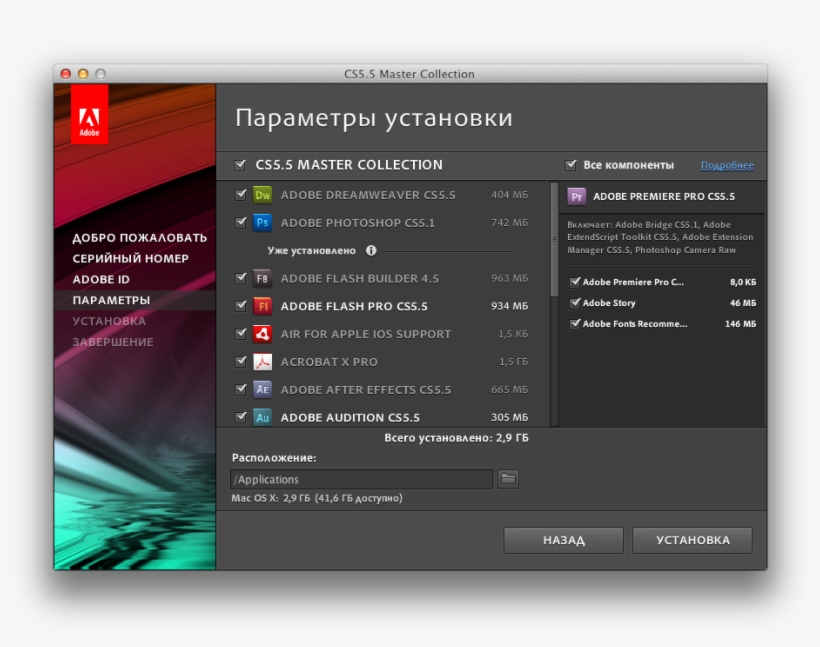Select the Adobe After Effects CS5.5 icon

pyautogui.click(x=263, y=390)
